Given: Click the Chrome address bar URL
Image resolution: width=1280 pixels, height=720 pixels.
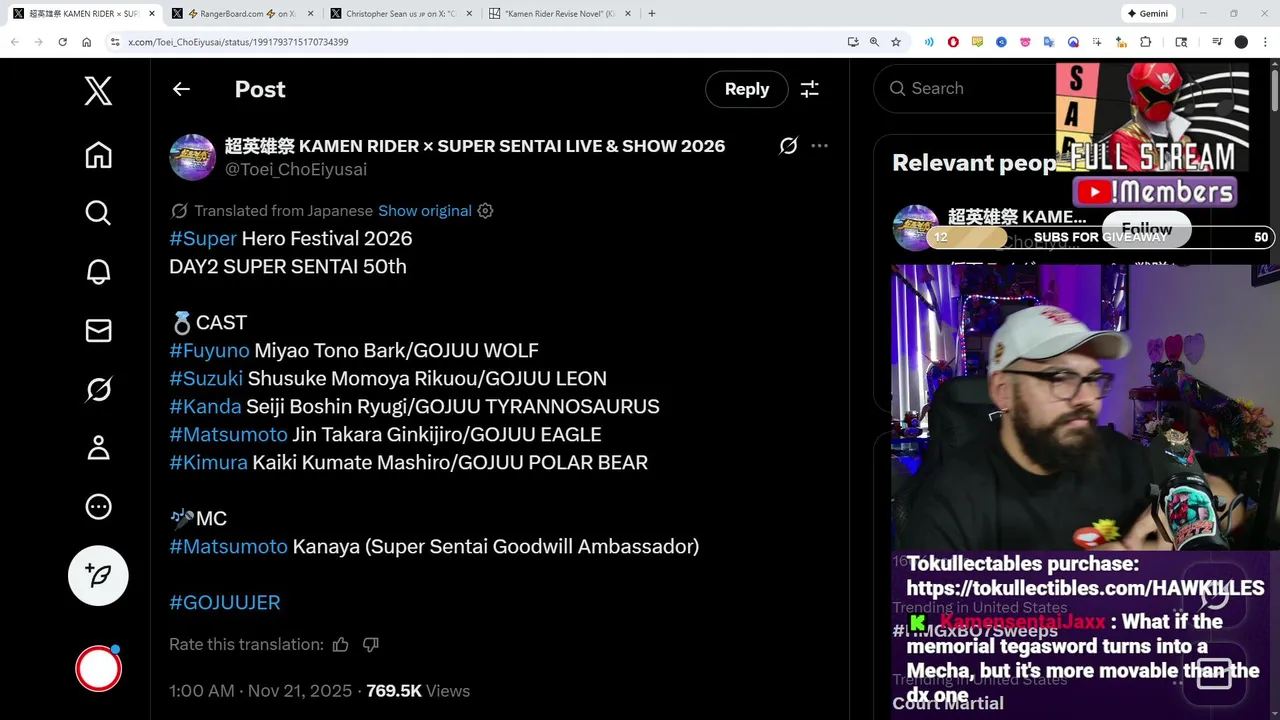Looking at the screenshot, I should pyautogui.click(x=238, y=42).
